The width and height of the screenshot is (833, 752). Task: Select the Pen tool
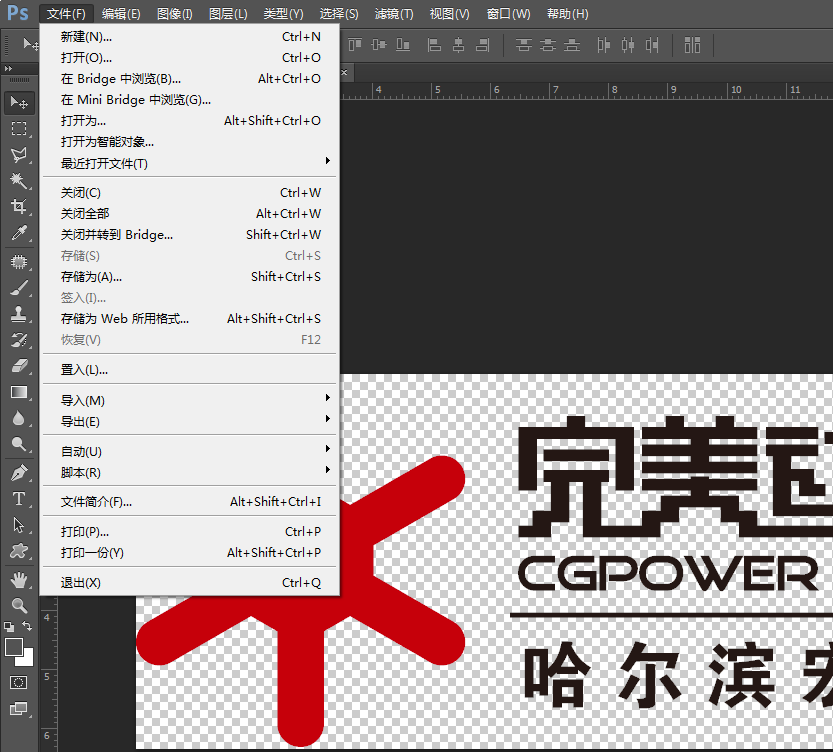(x=18, y=472)
